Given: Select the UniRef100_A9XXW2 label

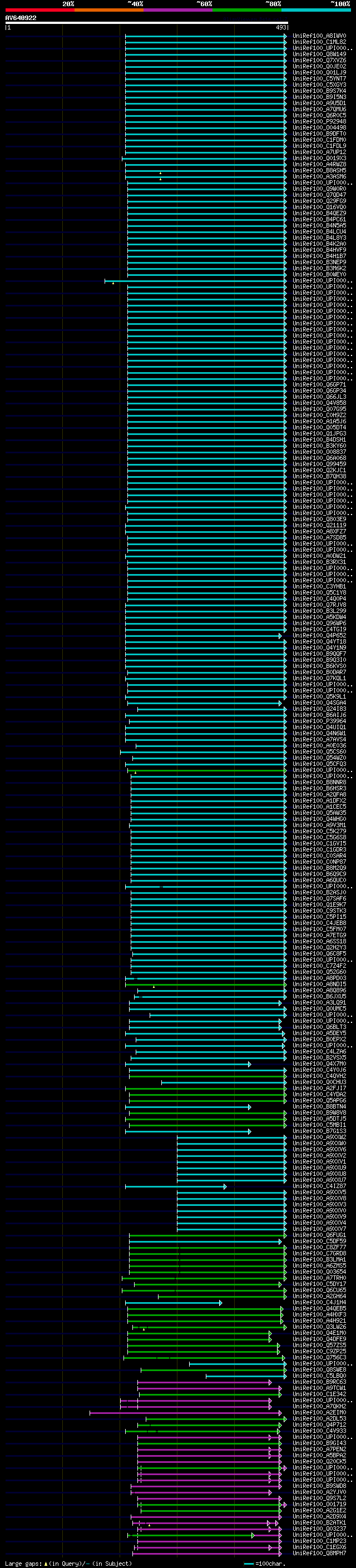Looking at the screenshot, I should tap(319, 1137).
